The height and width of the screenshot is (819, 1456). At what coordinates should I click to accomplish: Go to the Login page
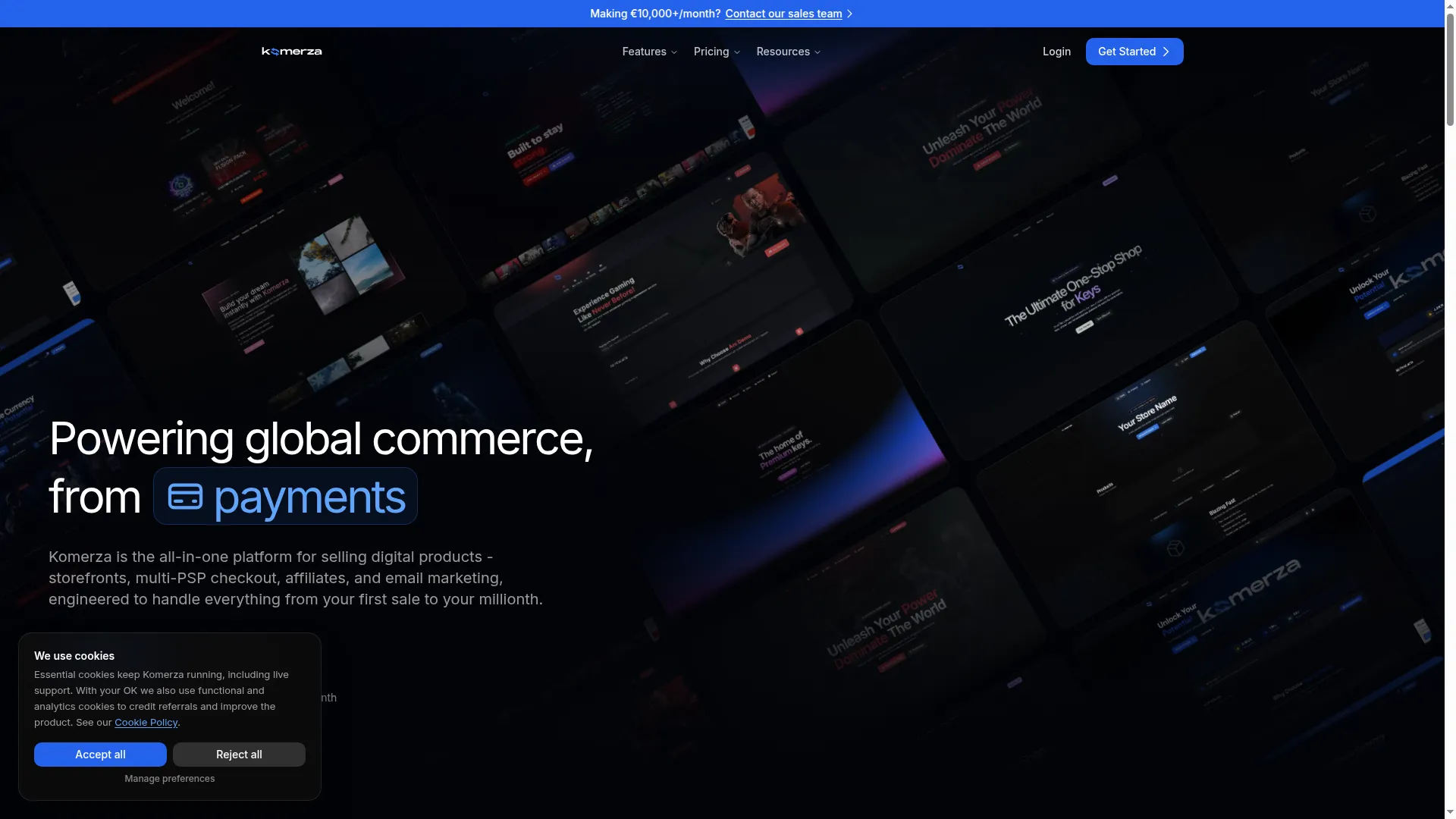tap(1056, 52)
